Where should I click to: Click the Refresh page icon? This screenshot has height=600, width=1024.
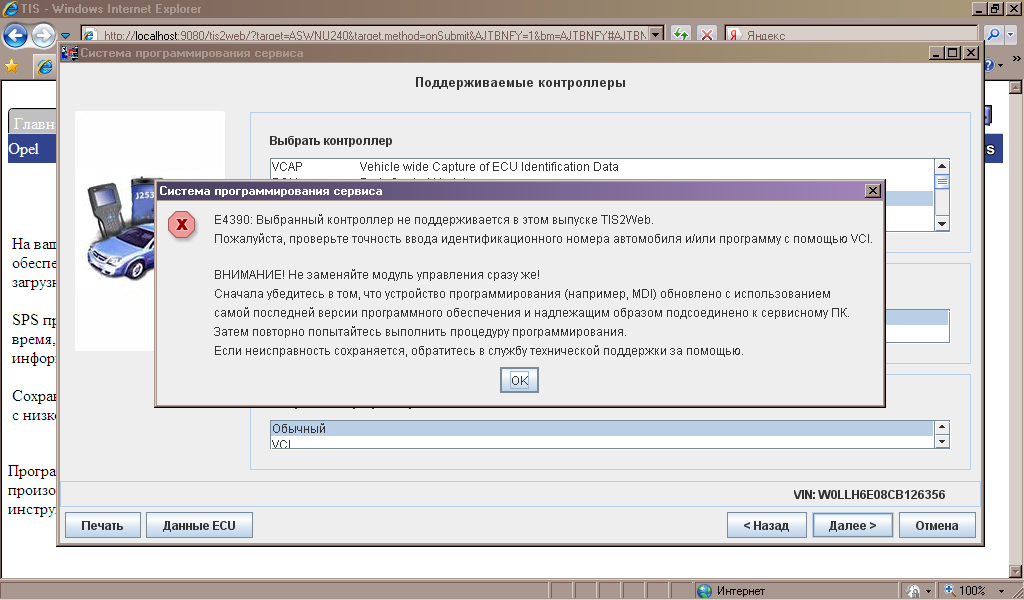click(681, 35)
